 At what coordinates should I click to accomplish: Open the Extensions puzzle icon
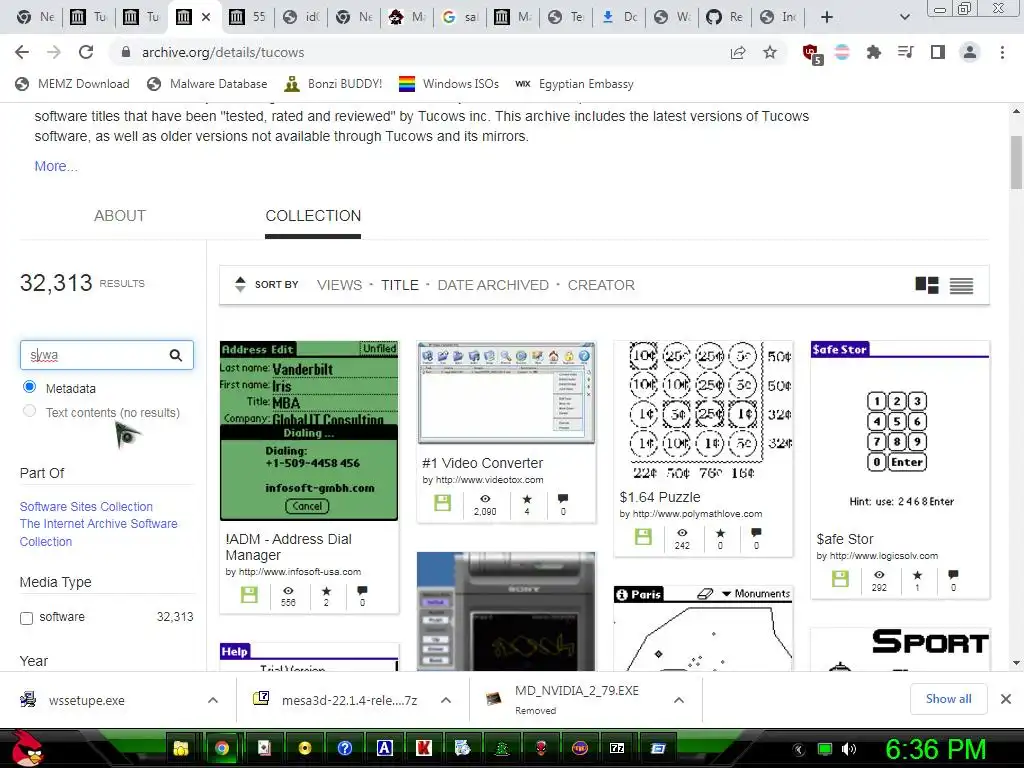point(873,52)
